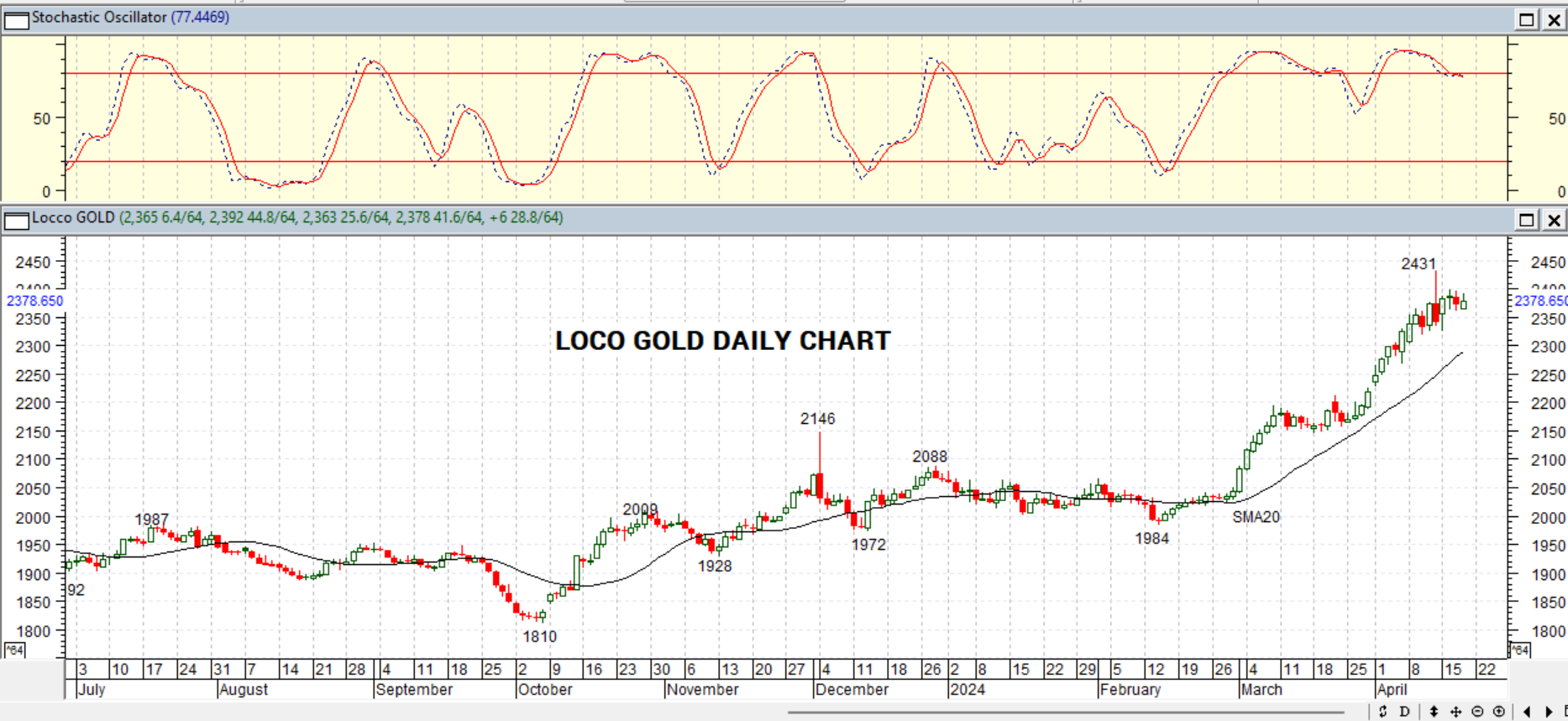Click the 1810 low price label
This screenshot has height=721, width=1568.
tap(539, 636)
